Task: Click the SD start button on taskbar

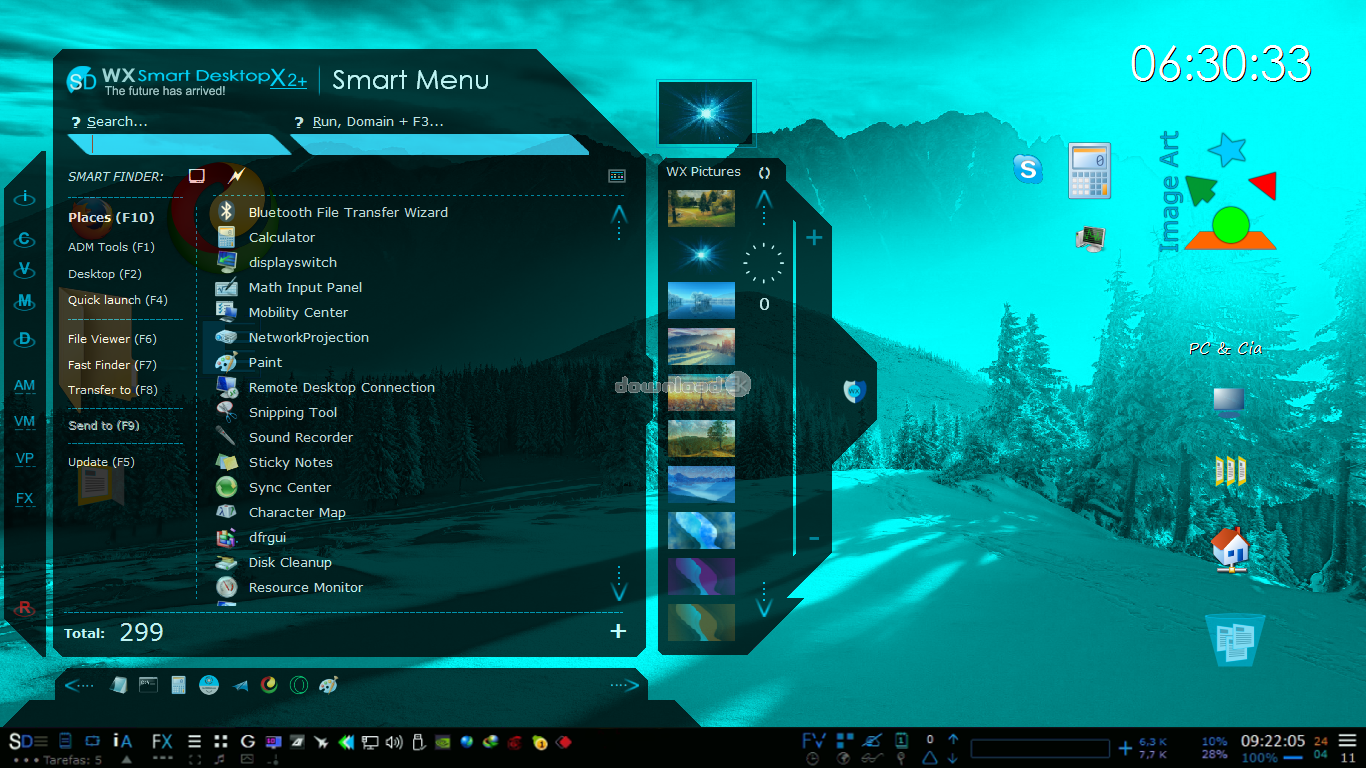Action: [x=21, y=742]
